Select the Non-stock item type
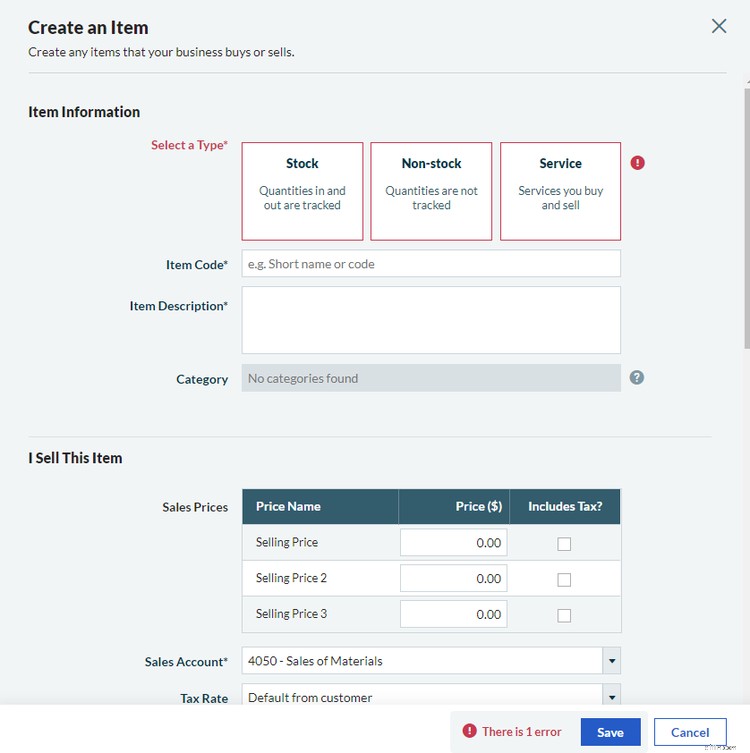This screenshot has height=753, width=750. coord(431,191)
